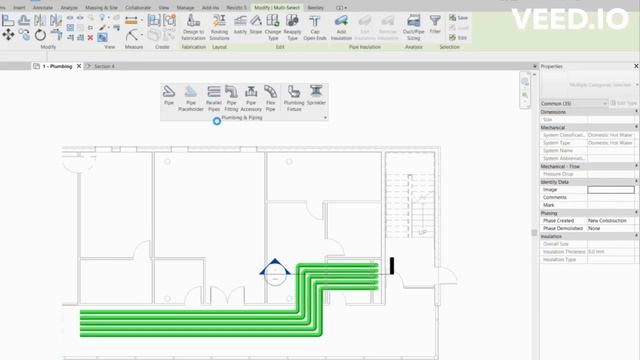640x360 pixels.
Task: Click the Aligned Dimension icon
Action: [x=131, y=20]
